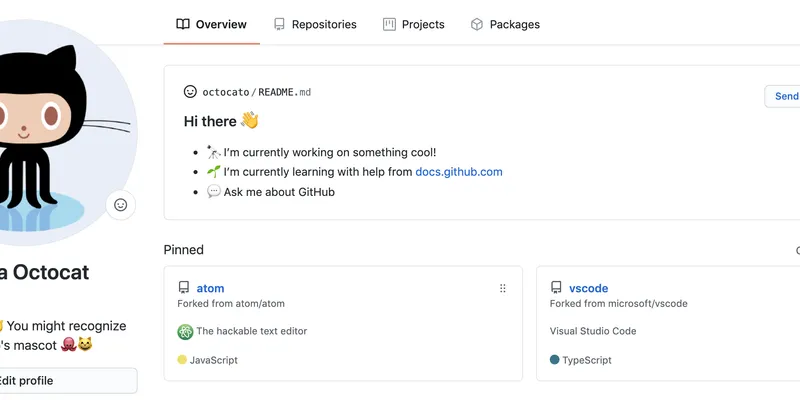This screenshot has height=400, width=800.
Task: Click the yellow JavaScript language dot
Action: coord(182,360)
